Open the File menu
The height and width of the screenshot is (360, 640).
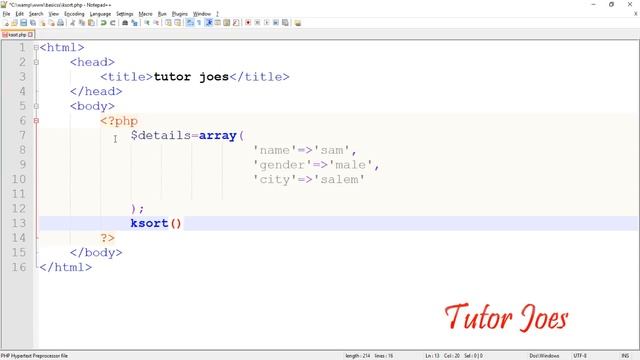6,14
